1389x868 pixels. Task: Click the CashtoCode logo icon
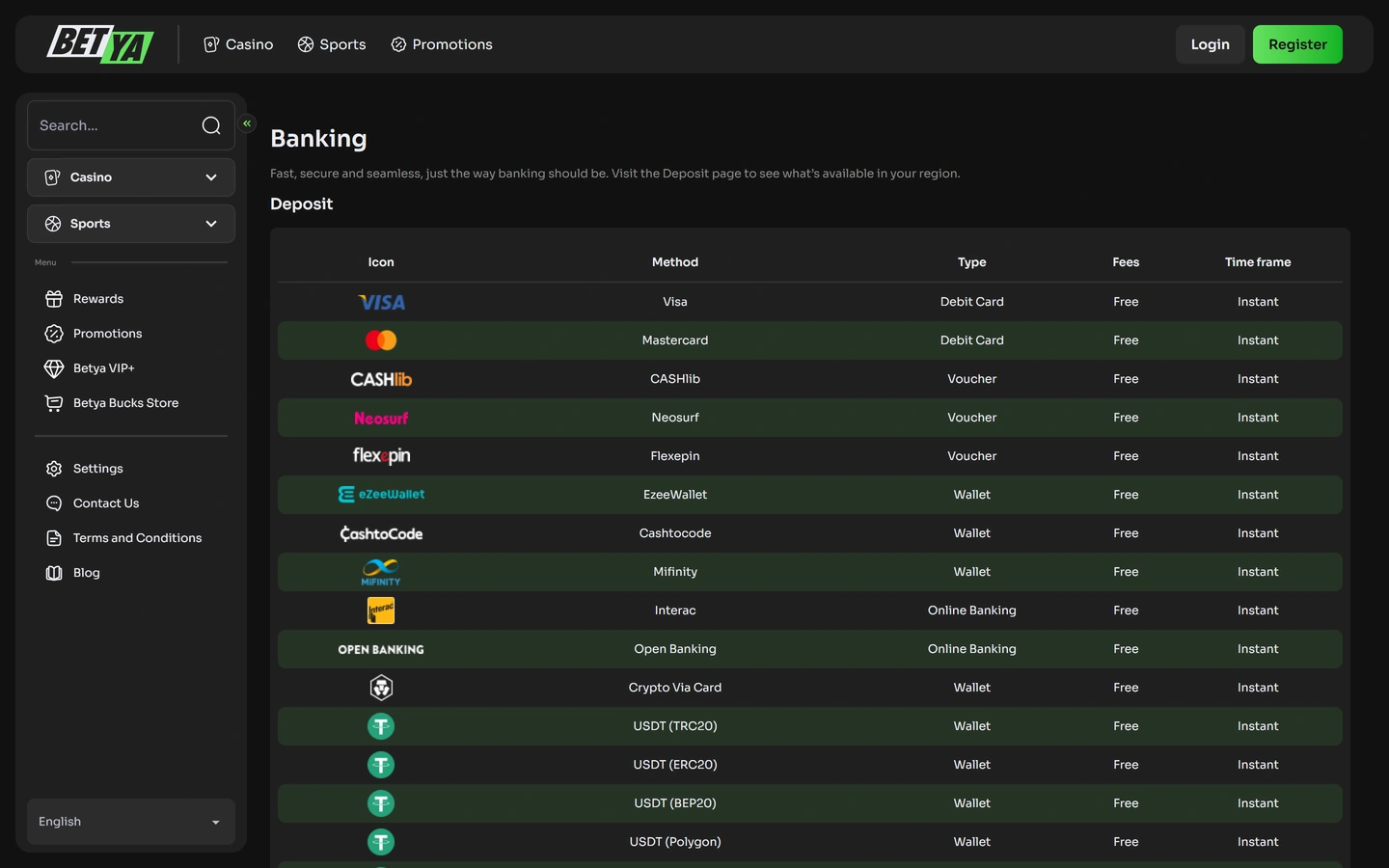[x=381, y=533]
